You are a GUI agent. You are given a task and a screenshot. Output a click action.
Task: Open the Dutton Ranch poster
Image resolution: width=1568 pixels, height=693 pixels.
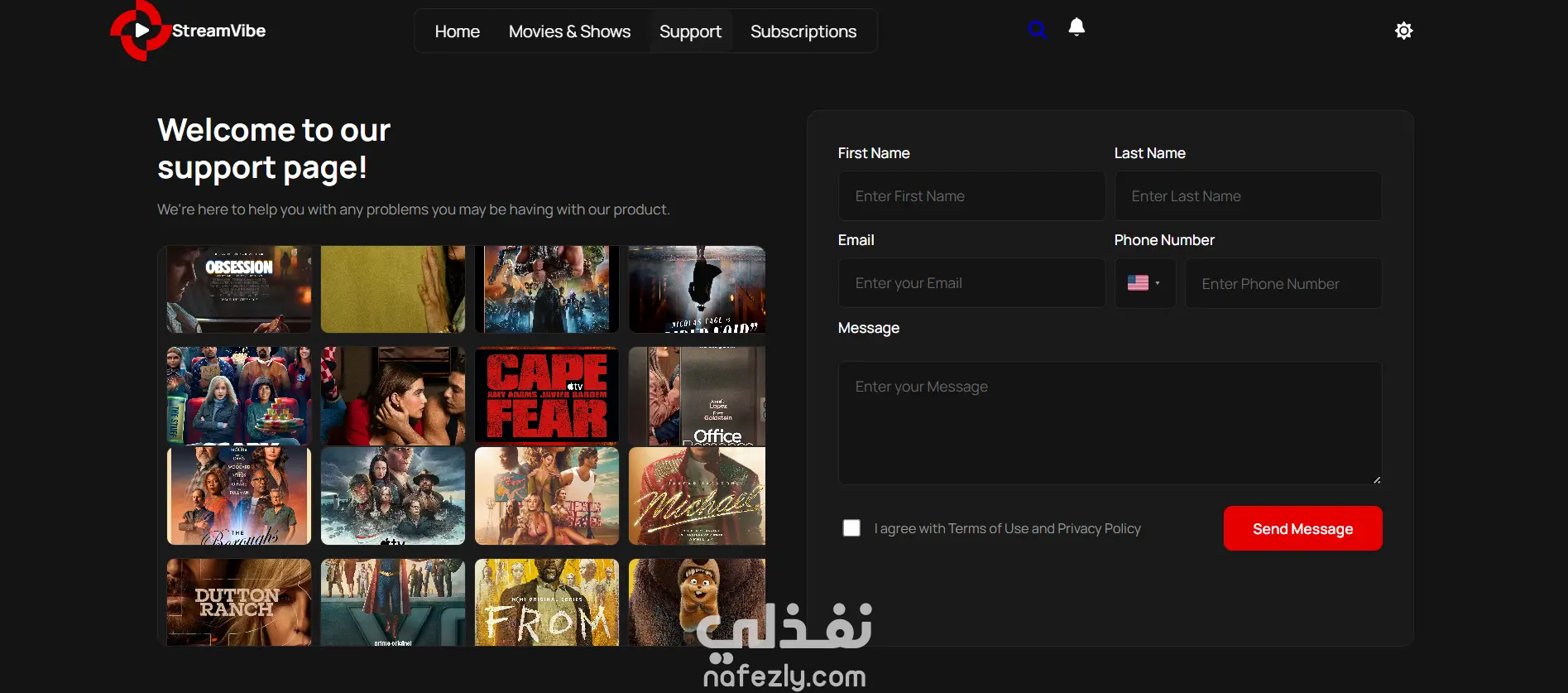(x=239, y=602)
